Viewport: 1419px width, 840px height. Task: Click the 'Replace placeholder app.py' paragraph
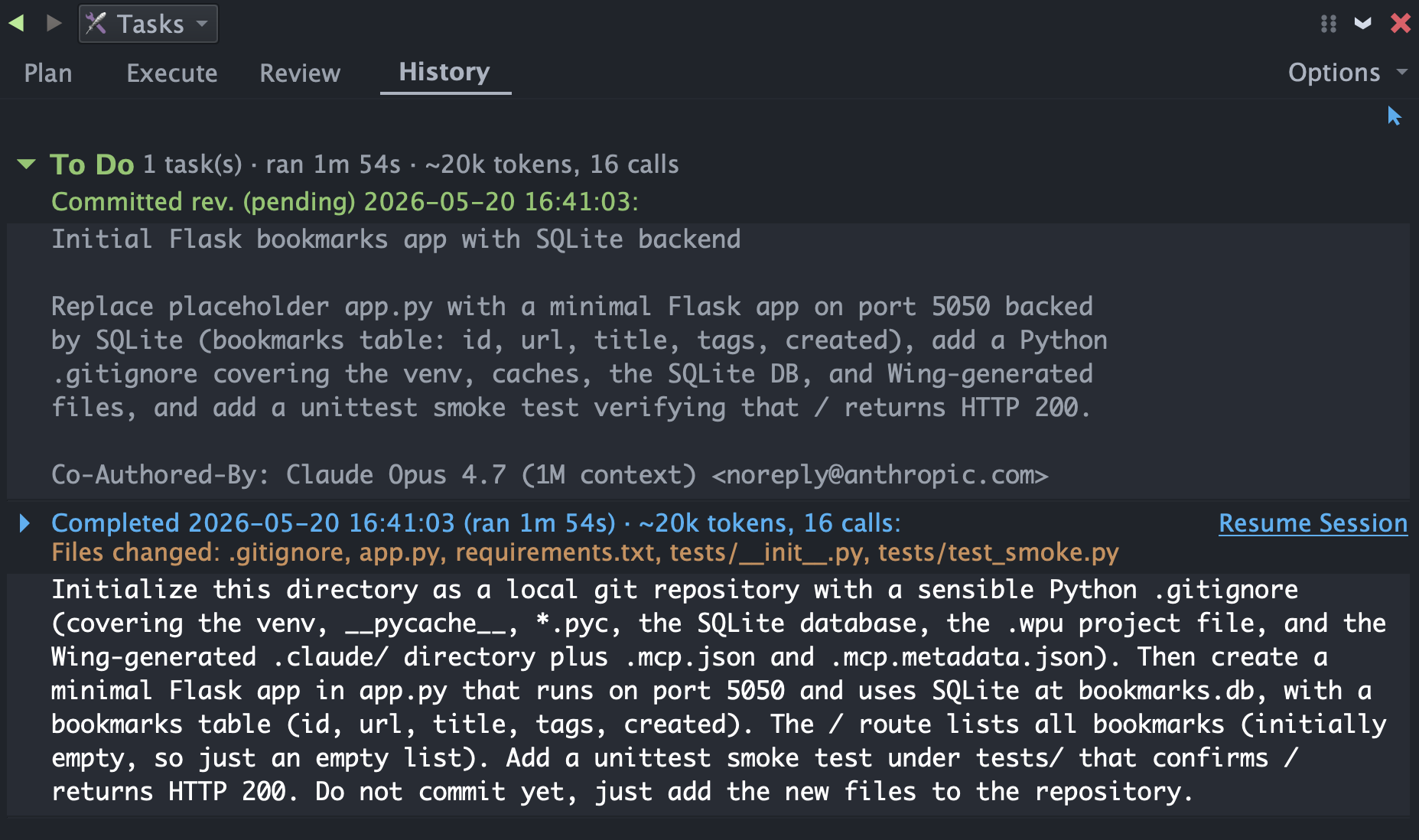point(579,357)
